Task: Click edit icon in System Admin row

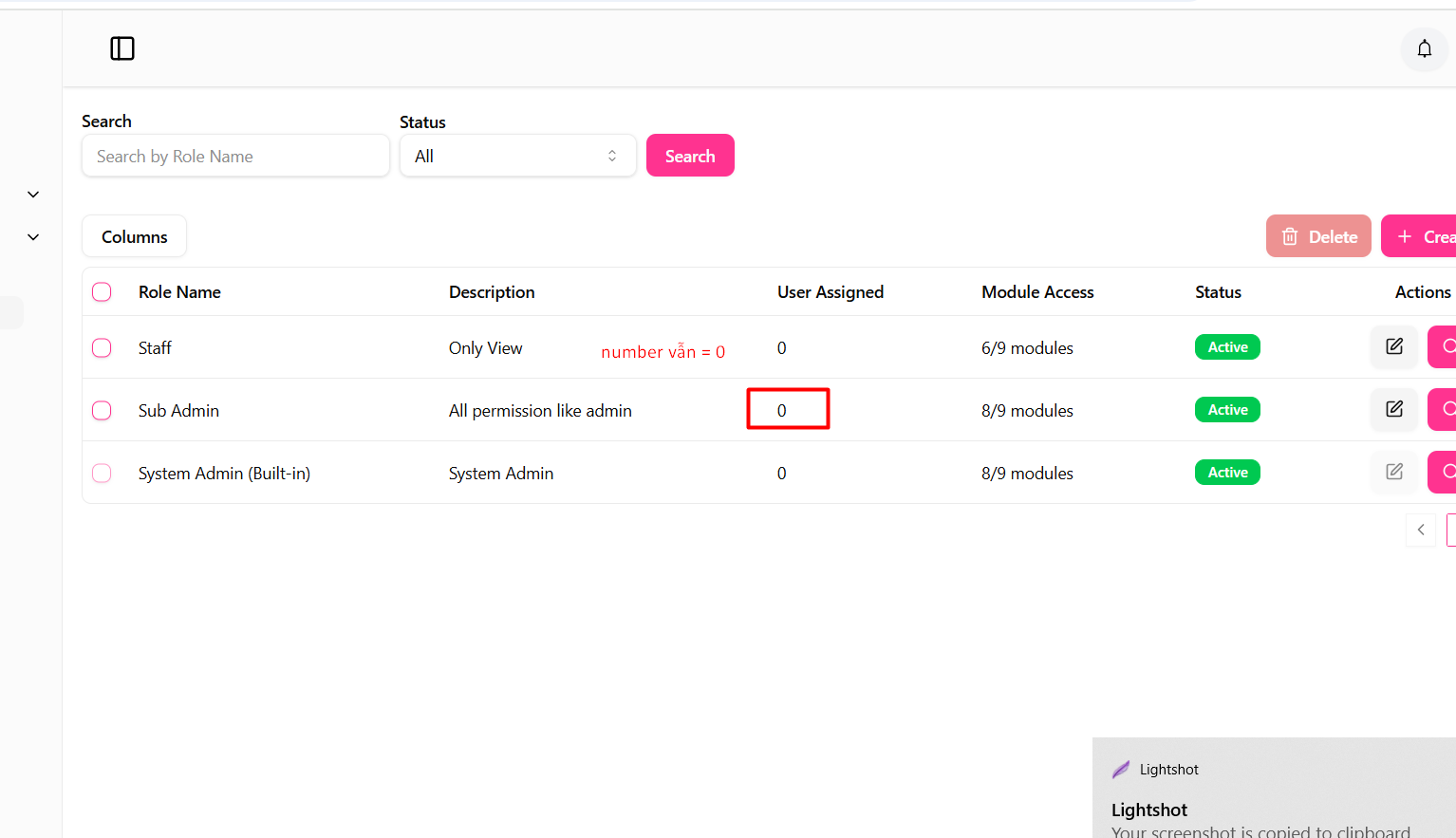Action: [1393, 473]
